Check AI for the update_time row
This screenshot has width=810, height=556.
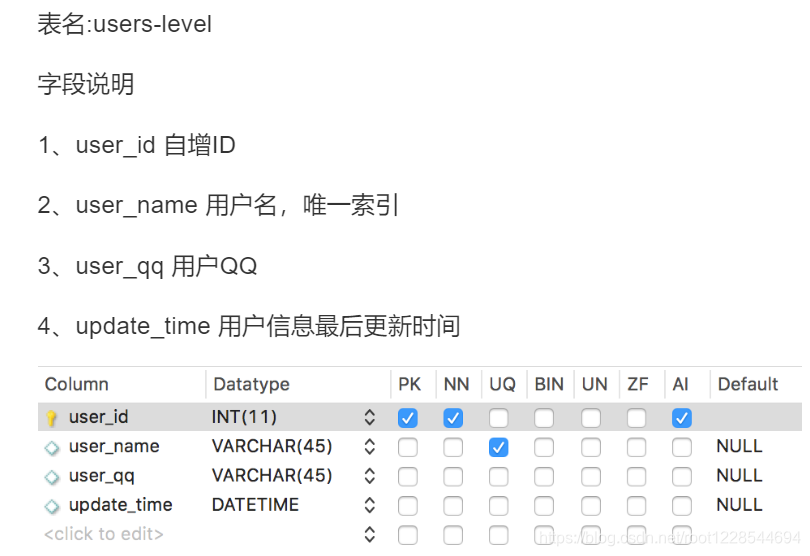681,506
